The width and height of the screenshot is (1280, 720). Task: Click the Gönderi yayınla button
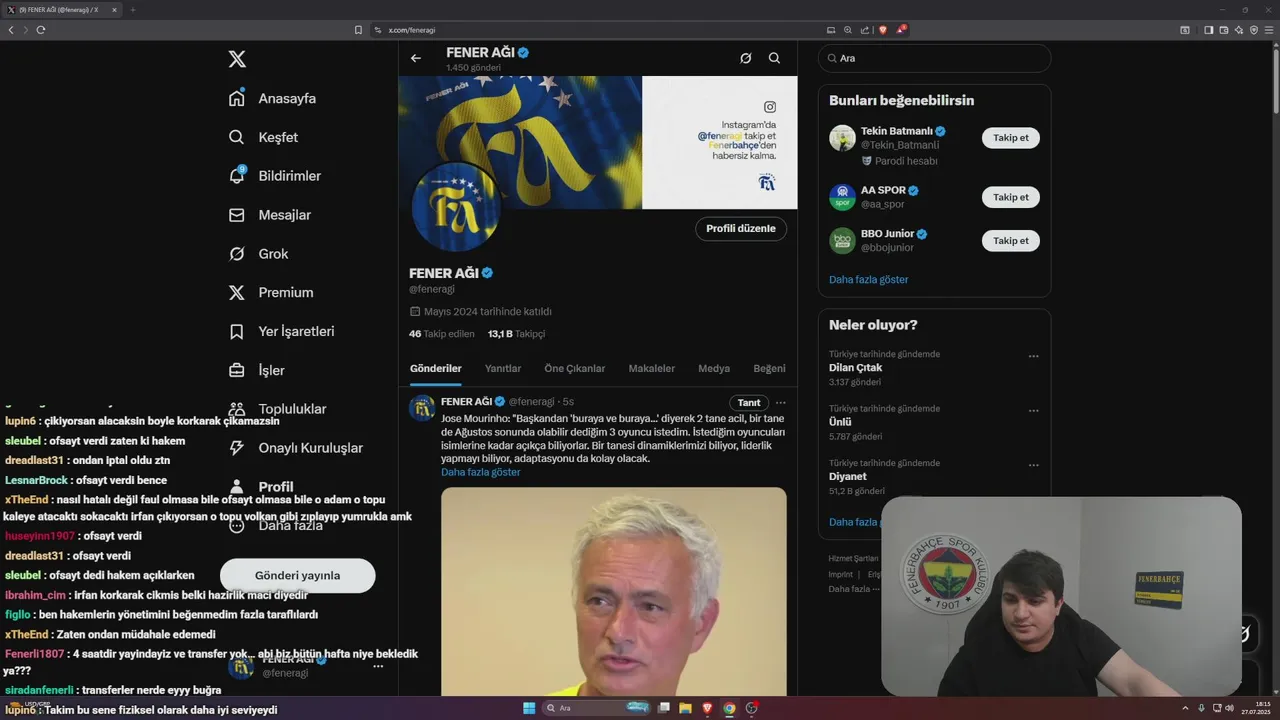pos(298,576)
